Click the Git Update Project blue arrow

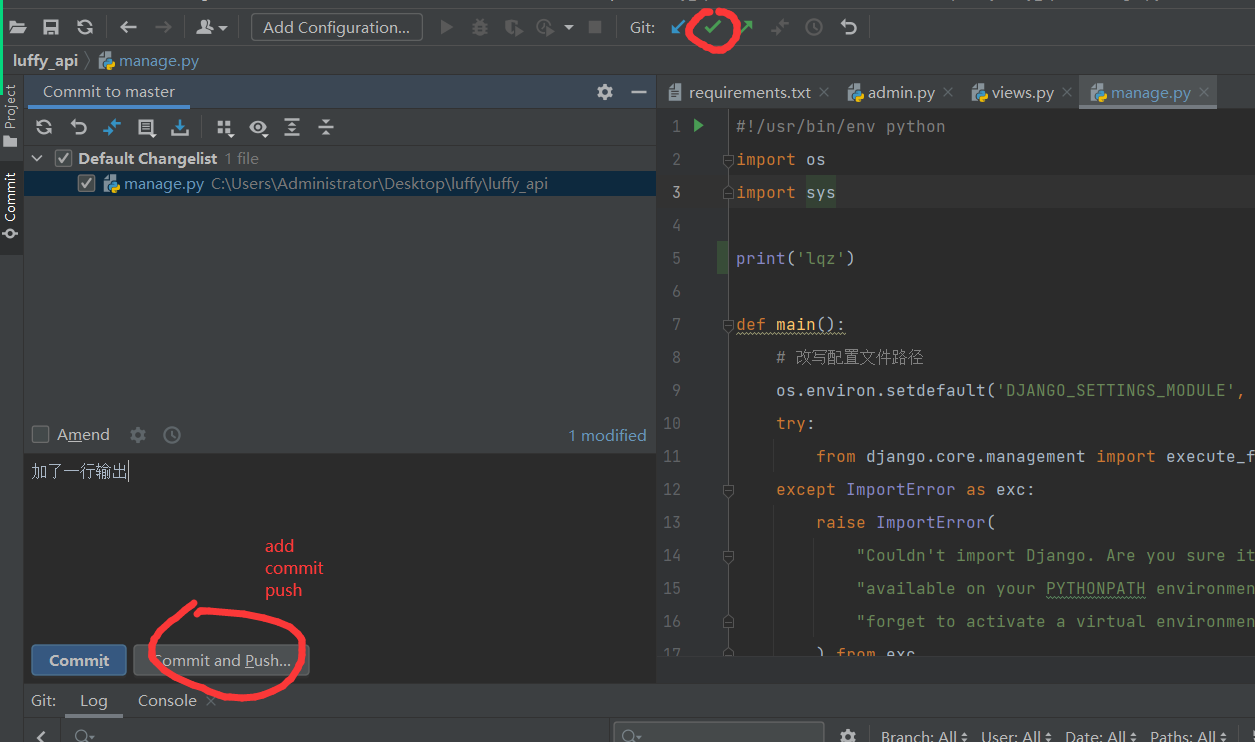pyautogui.click(x=679, y=27)
